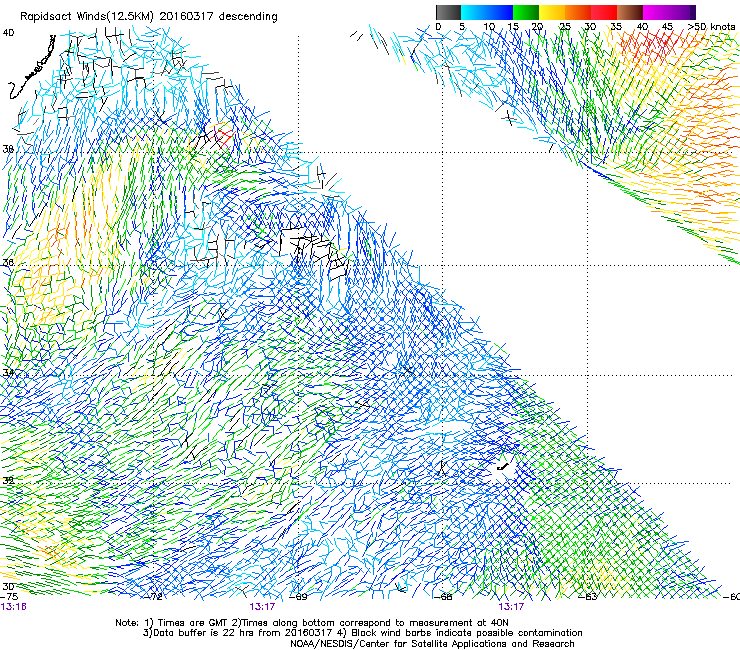This screenshot has height=650, width=740.
Task: Click the longitude label -72
Action: (x=154, y=597)
